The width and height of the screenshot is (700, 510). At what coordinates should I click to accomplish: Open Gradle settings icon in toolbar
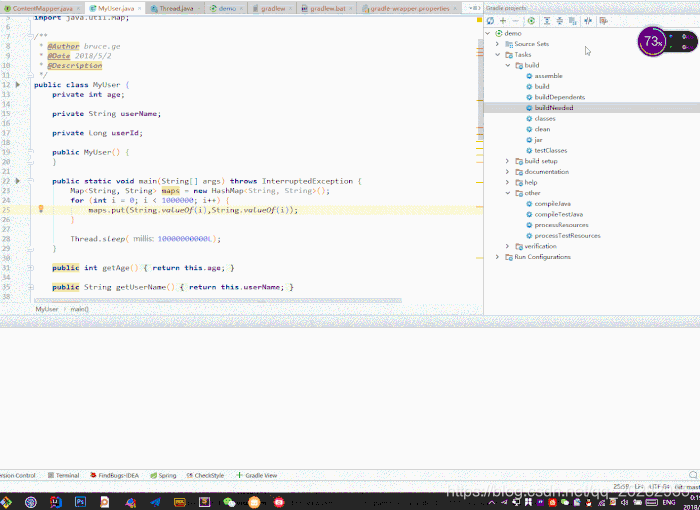604,21
